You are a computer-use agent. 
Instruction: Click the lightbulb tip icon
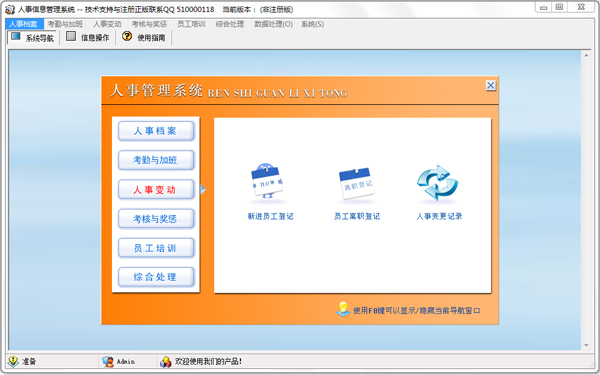[x=343, y=309]
